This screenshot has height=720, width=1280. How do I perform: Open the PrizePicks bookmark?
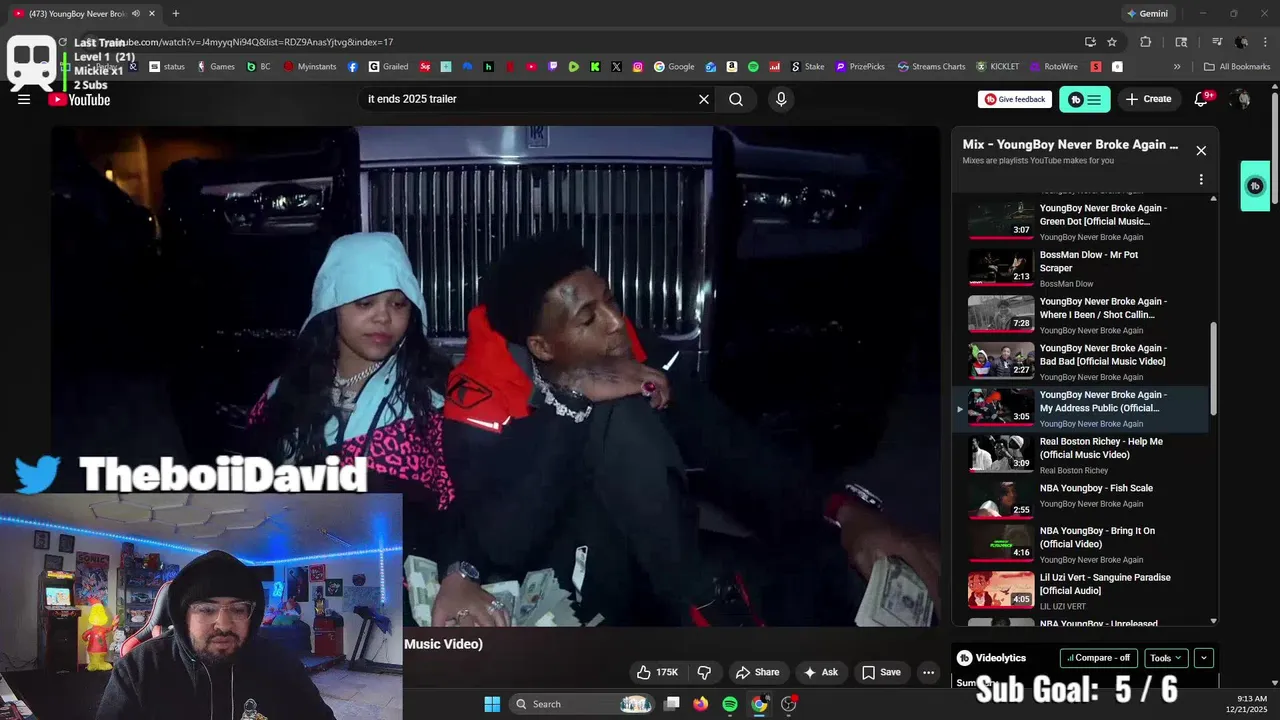pyautogui.click(x=860, y=67)
